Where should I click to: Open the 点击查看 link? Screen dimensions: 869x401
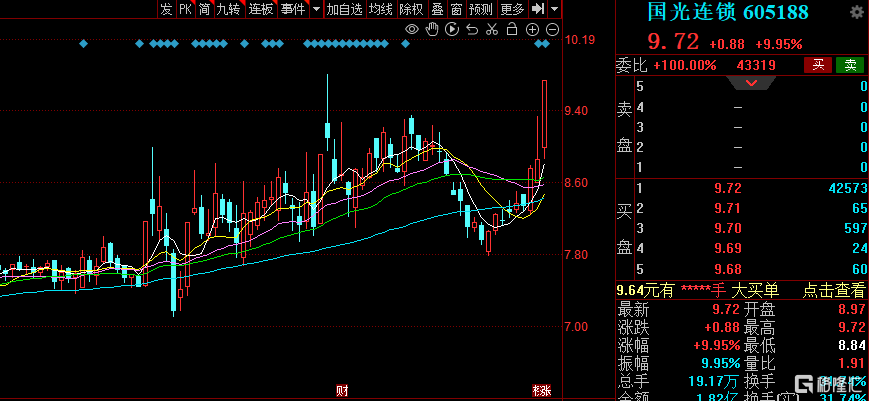(834, 290)
